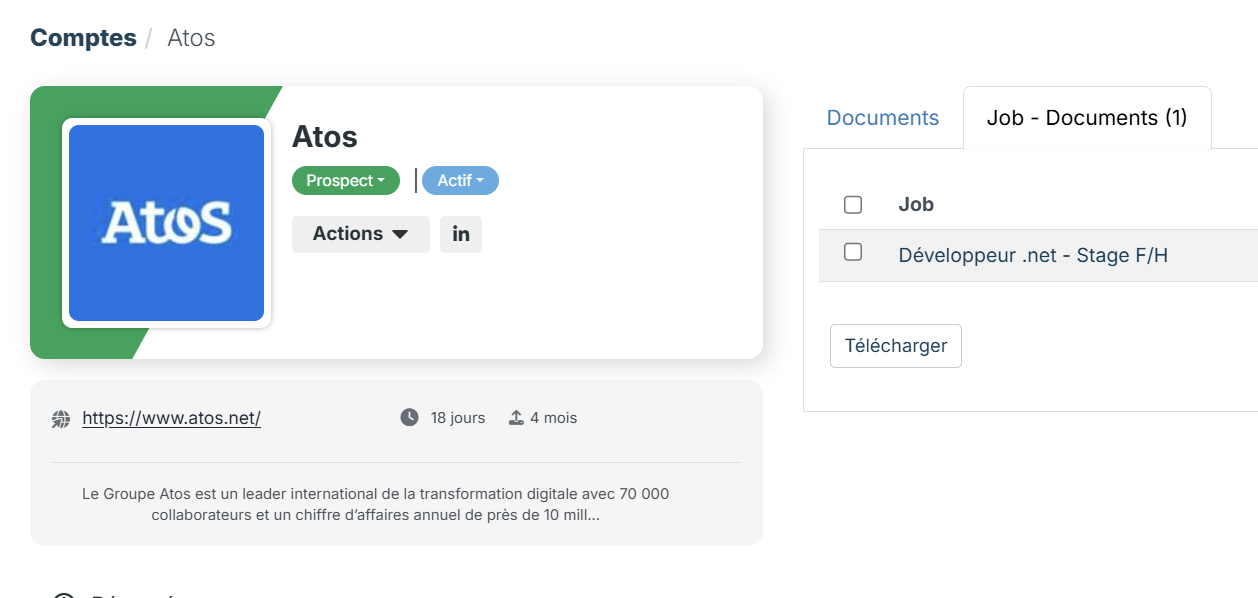Click the Le Groupe Atos description text
Screen dimensions: 1258x598
coord(376,505)
